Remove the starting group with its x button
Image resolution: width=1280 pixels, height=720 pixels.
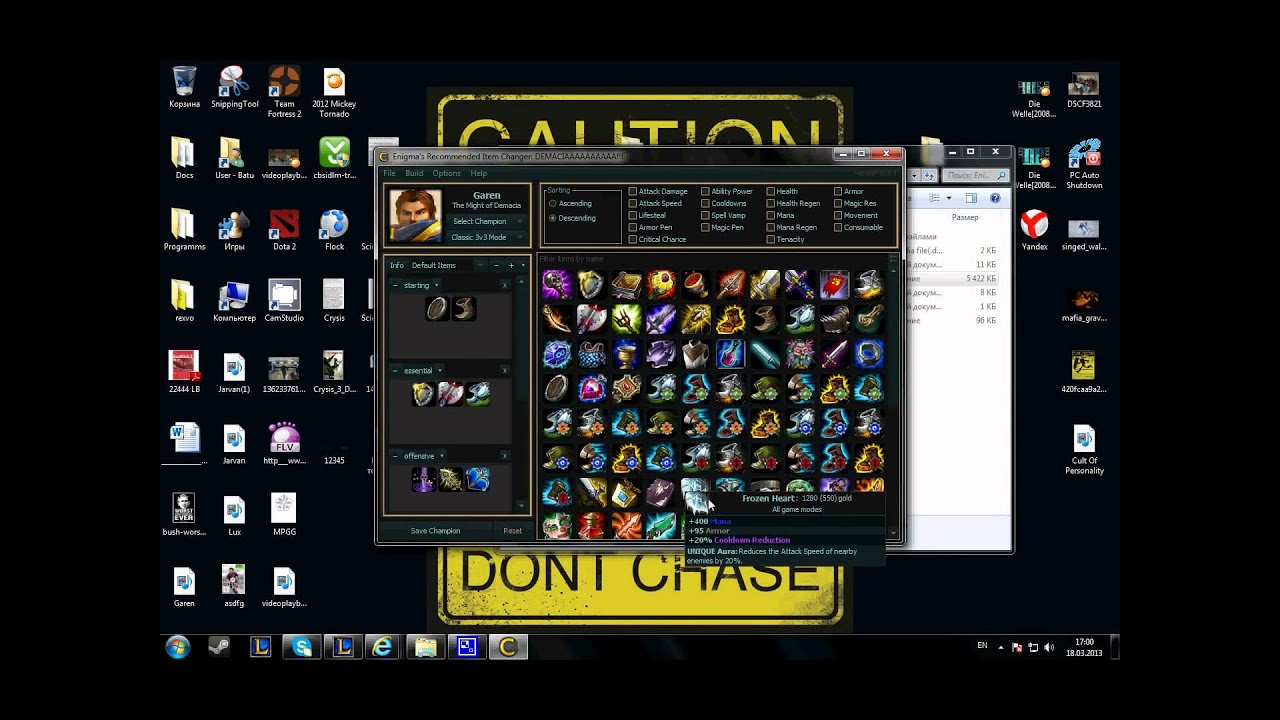click(x=504, y=285)
